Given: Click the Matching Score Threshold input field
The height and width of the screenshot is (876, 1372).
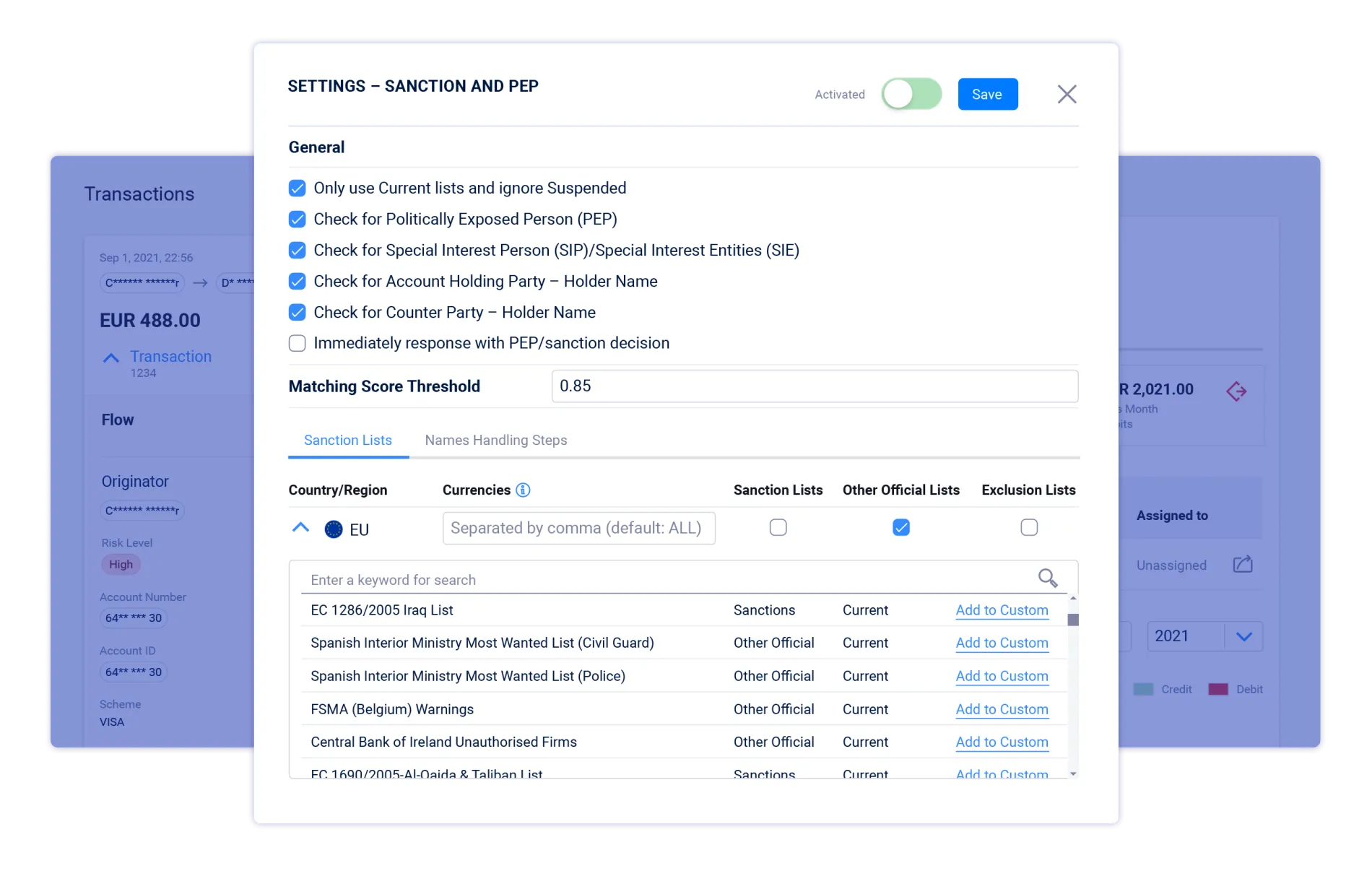Looking at the screenshot, I should (x=815, y=386).
